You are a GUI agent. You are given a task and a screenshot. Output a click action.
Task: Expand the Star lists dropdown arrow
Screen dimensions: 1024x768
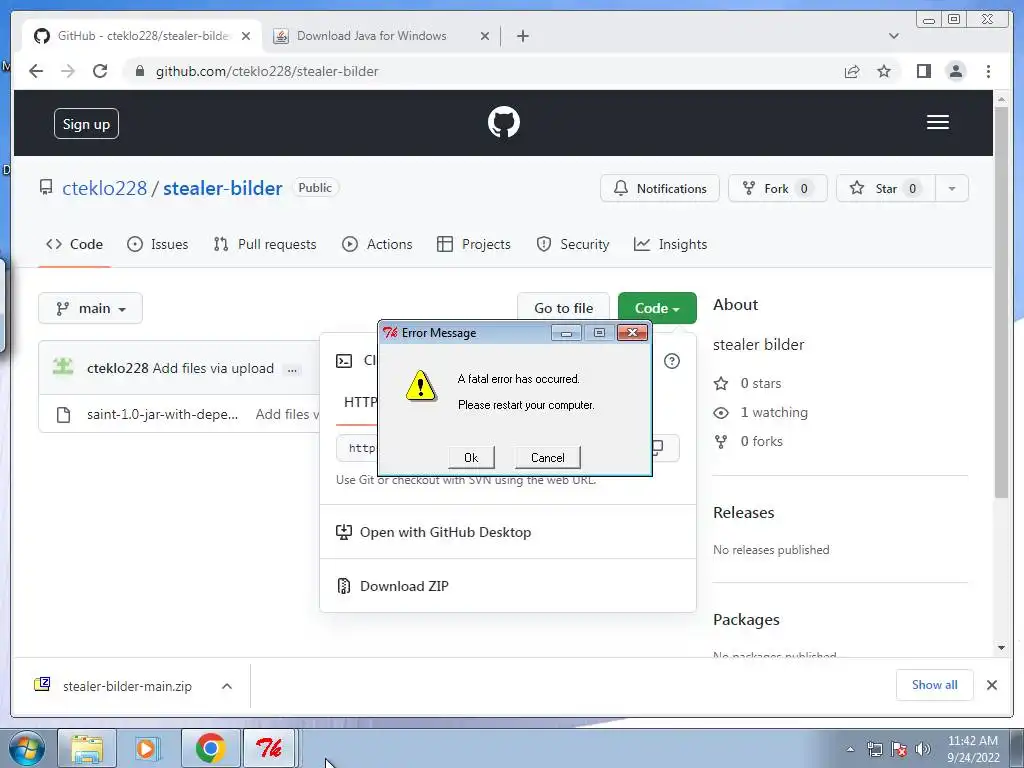click(x=952, y=189)
